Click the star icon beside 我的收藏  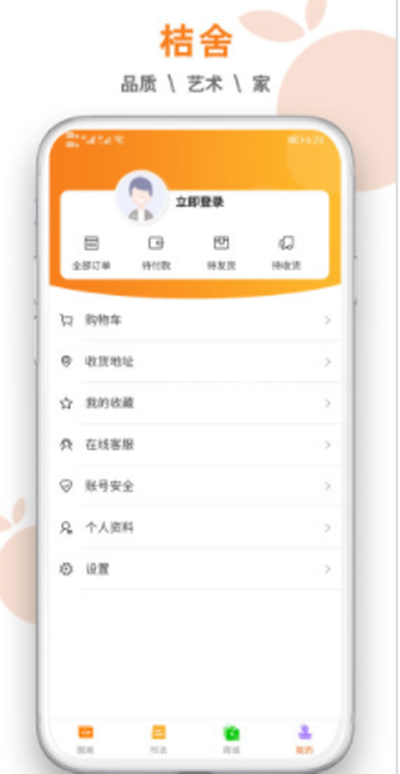point(66,403)
